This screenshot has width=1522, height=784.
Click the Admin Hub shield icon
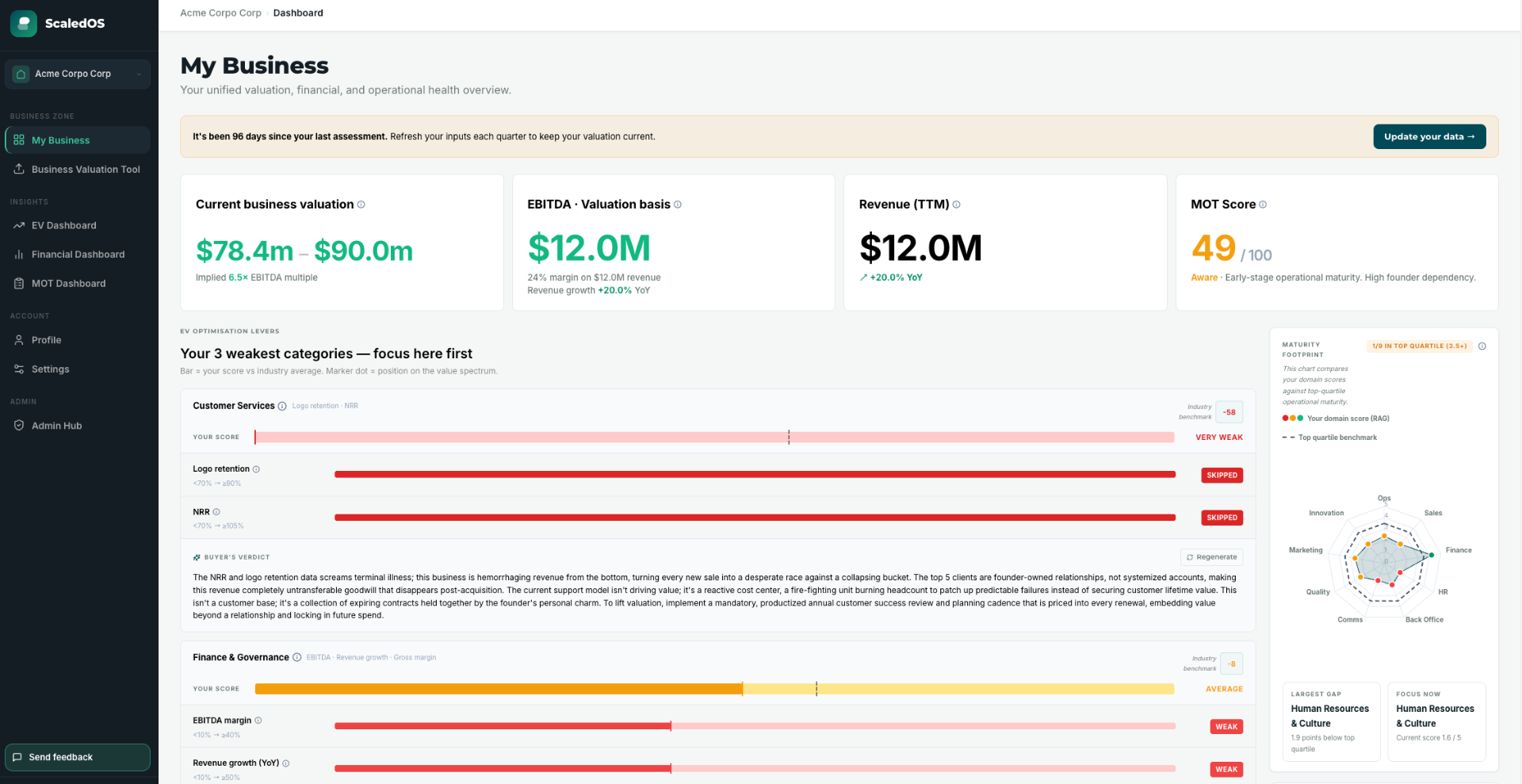19,426
